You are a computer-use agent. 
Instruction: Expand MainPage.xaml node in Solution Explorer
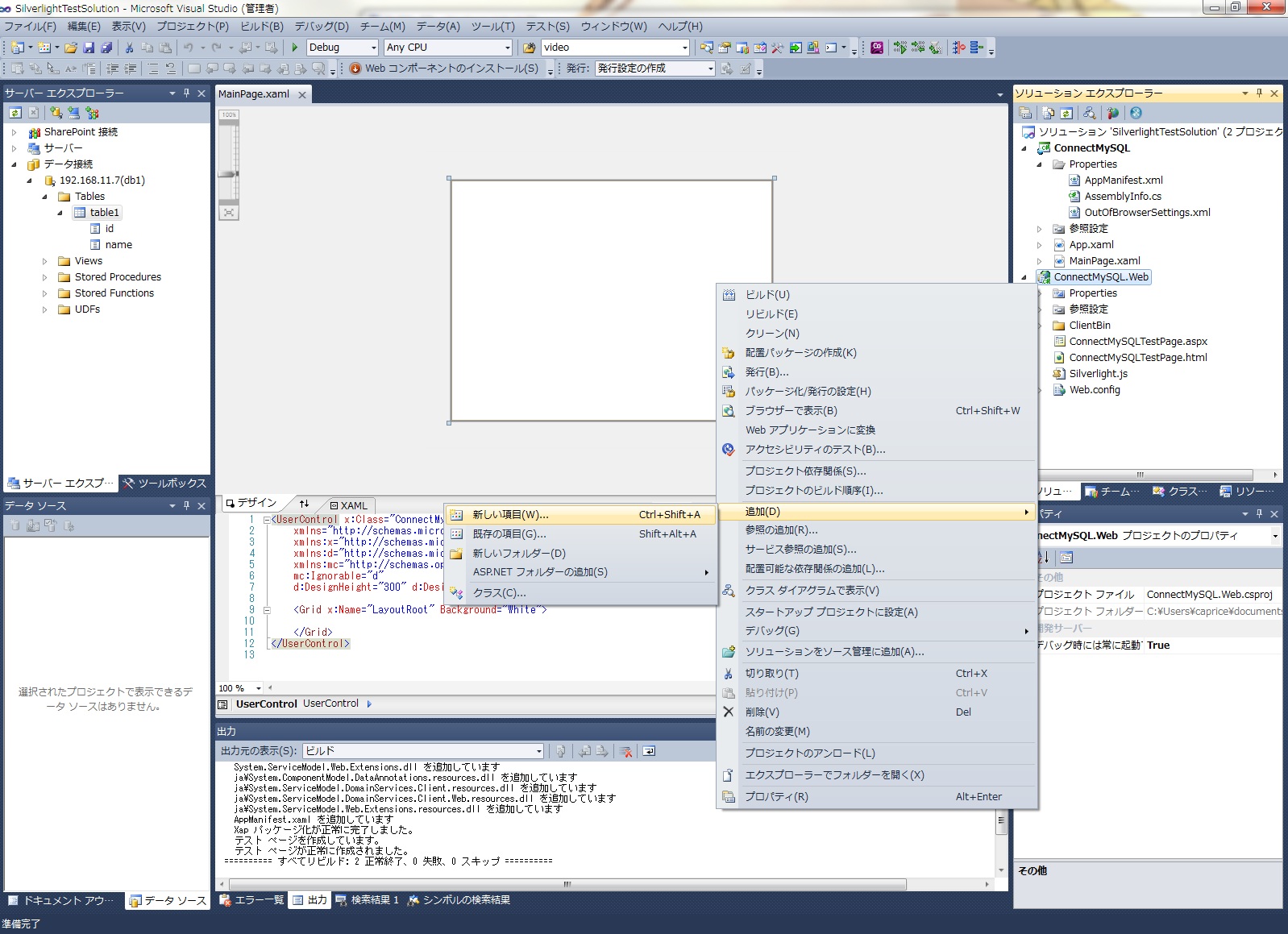[x=1039, y=261]
